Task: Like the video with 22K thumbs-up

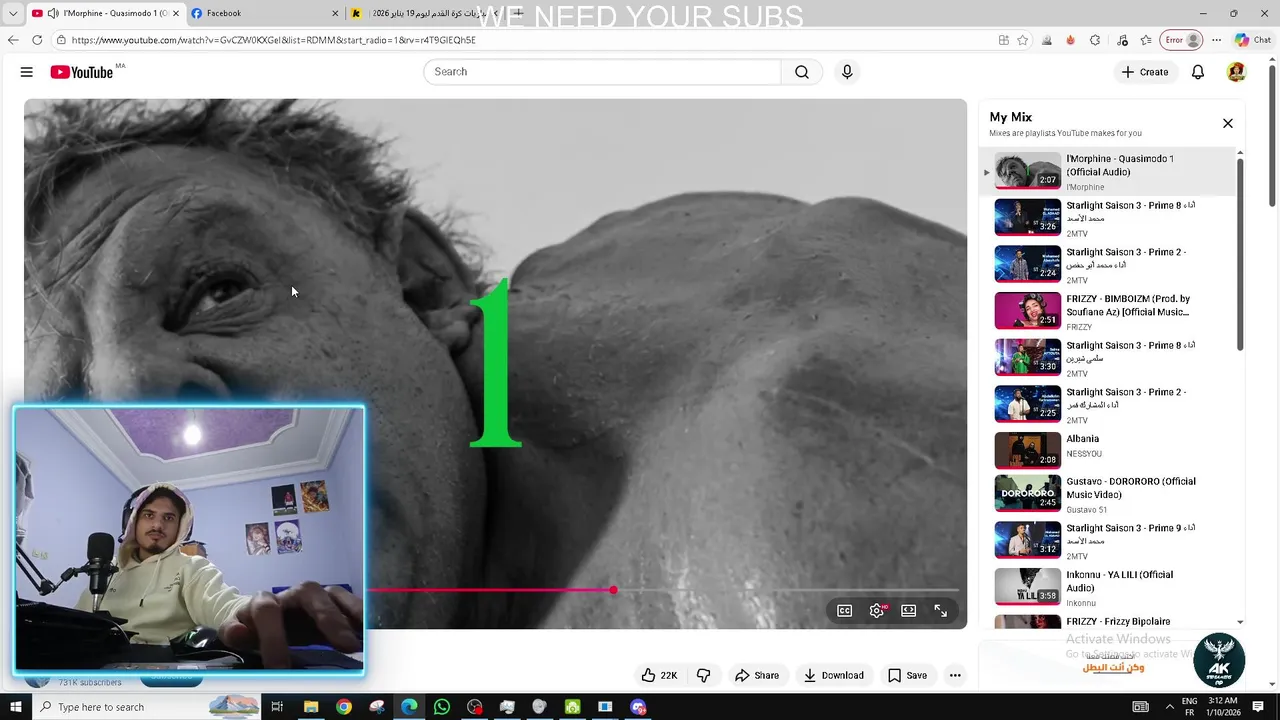Action: pyautogui.click(x=659, y=675)
